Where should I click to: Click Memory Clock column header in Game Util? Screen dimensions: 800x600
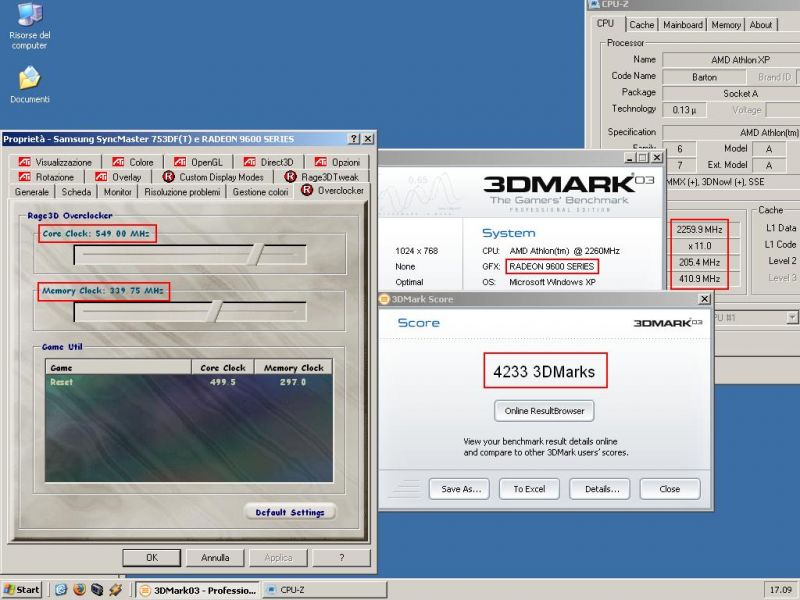[x=293, y=367]
